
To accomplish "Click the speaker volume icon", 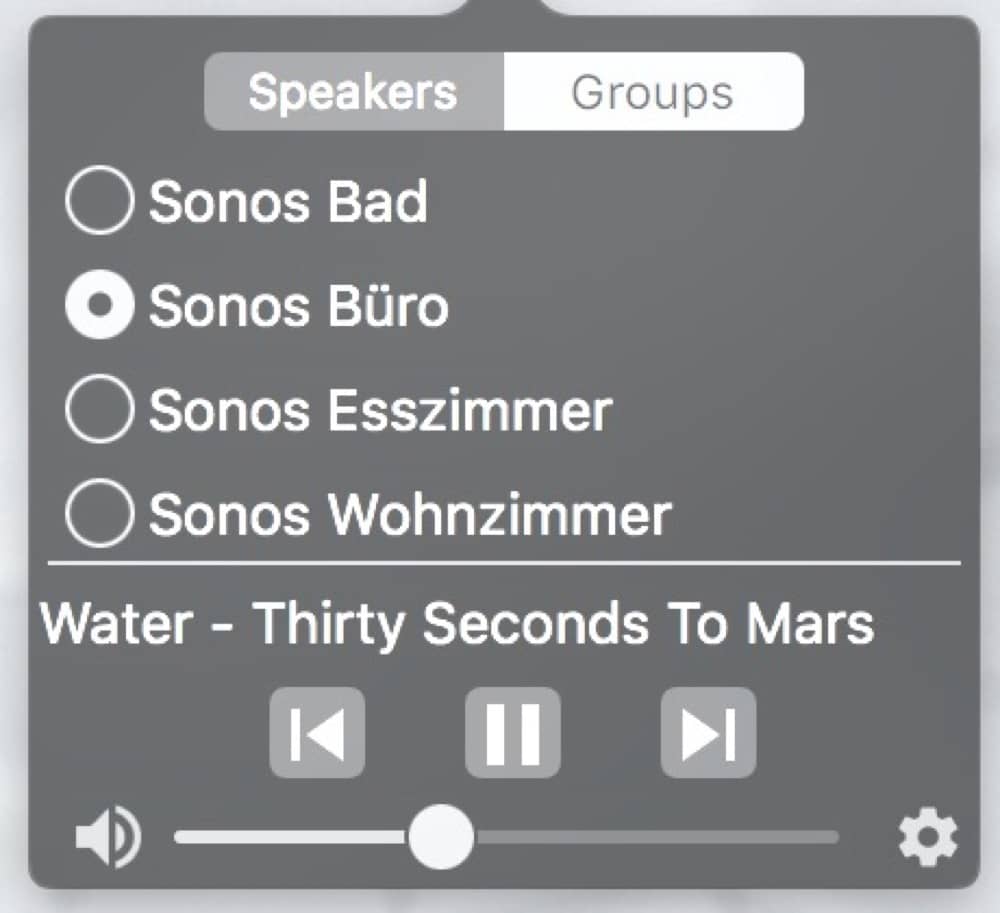I will click(108, 837).
